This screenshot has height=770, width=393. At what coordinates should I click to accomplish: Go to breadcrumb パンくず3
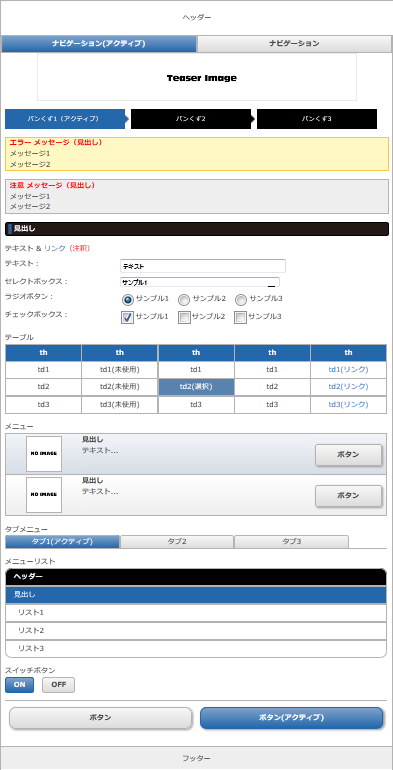317,119
